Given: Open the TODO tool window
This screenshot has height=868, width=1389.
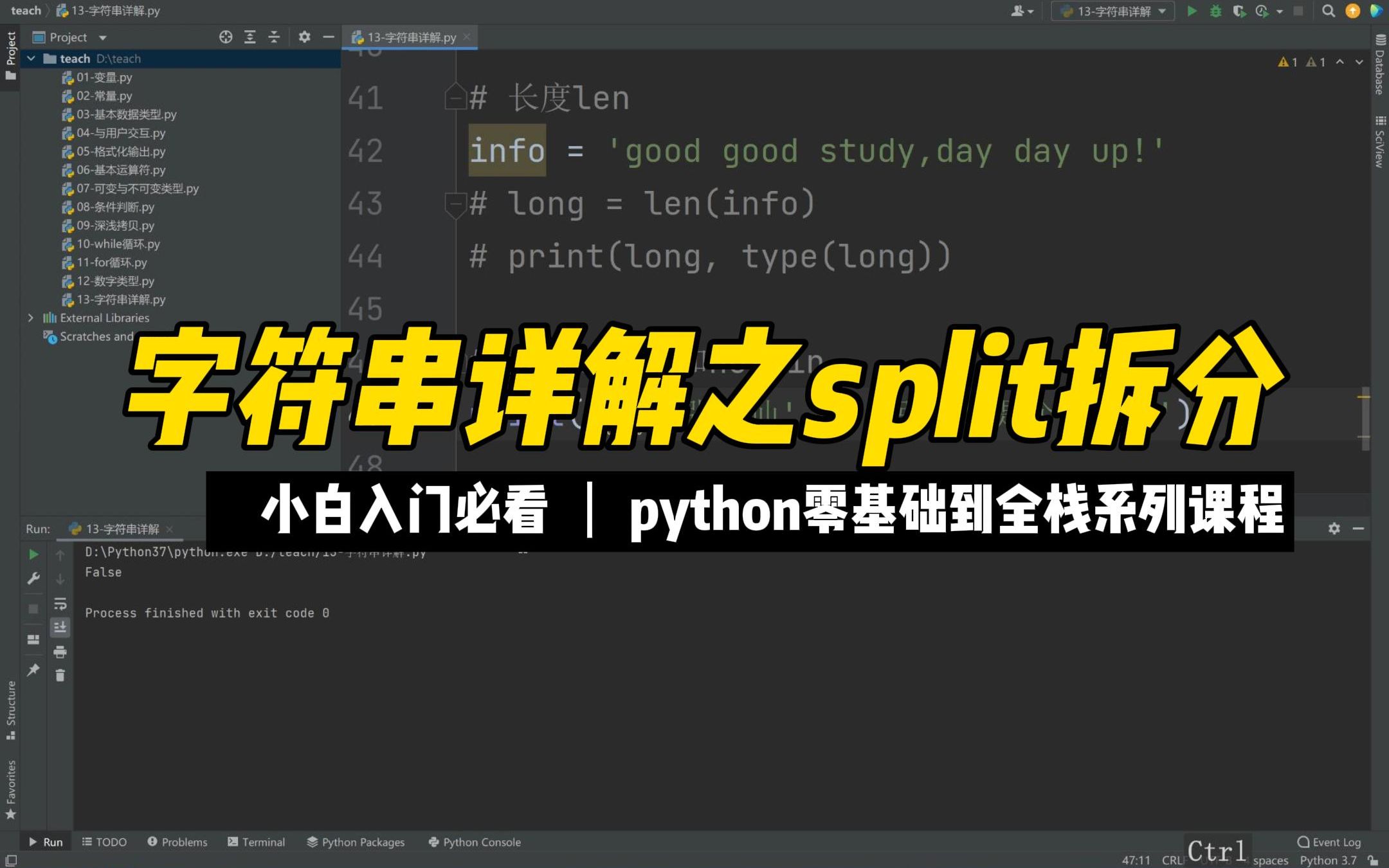Looking at the screenshot, I should coord(104,842).
